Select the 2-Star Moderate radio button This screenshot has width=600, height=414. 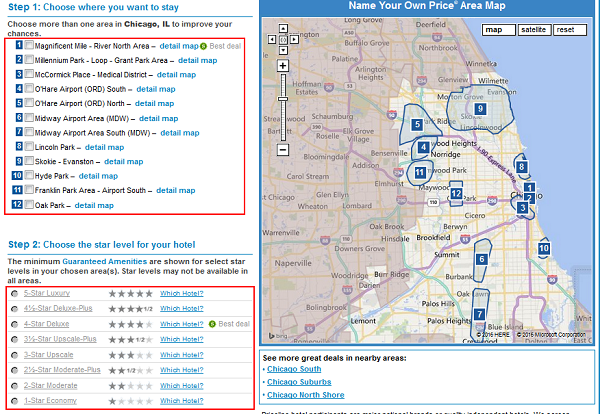pos(15,386)
